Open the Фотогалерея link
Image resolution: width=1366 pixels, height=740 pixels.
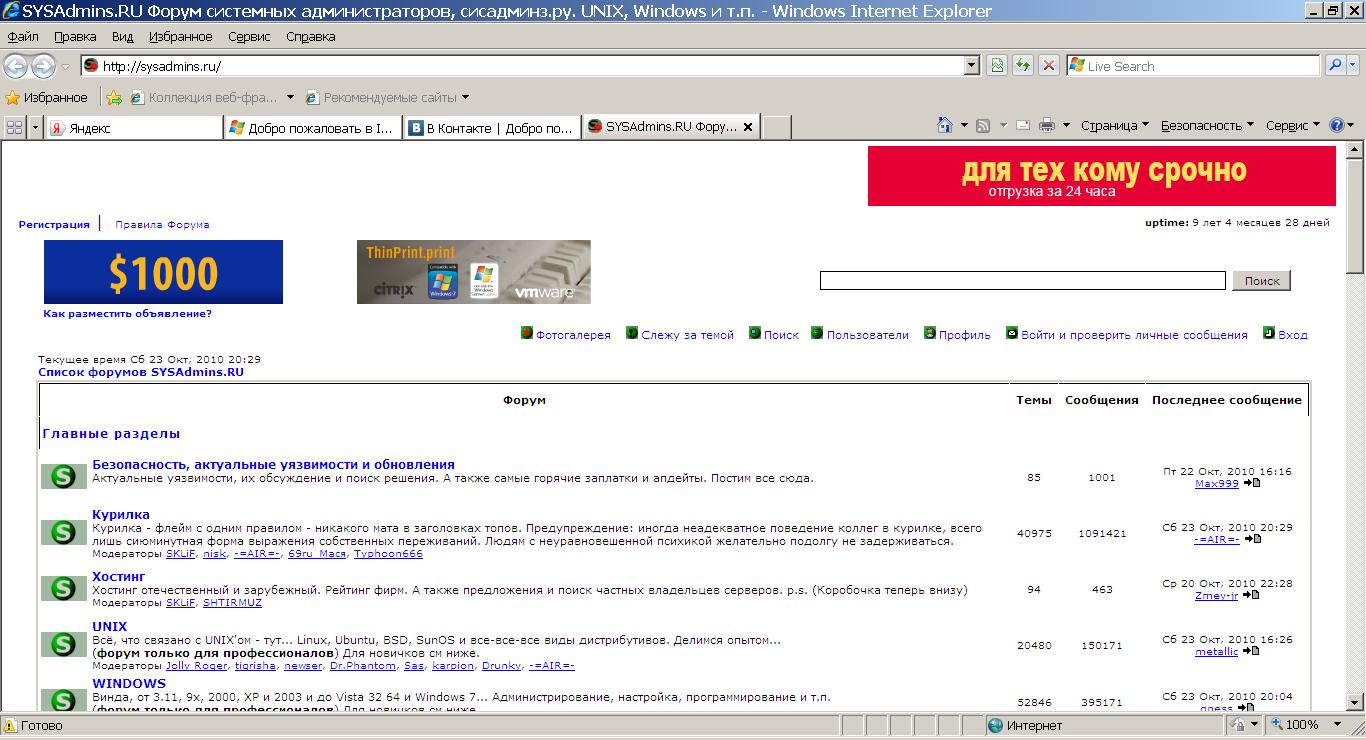pos(573,335)
